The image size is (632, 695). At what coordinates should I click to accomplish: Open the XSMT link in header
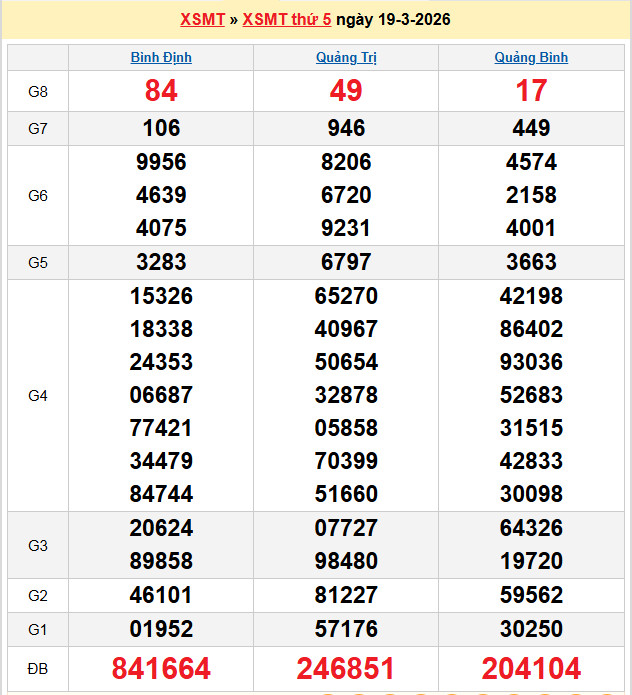pyautogui.click(x=202, y=20)
